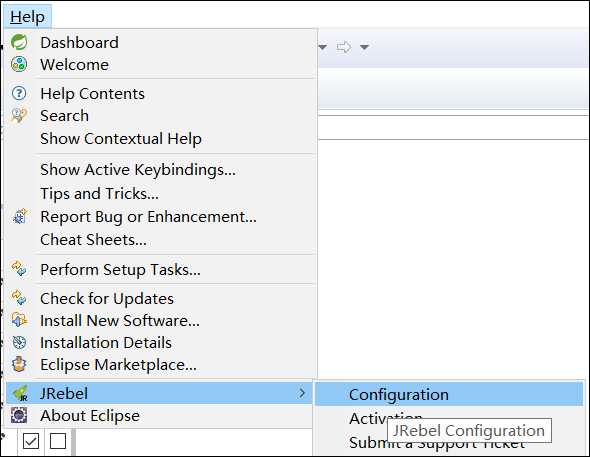Expand the JRebel submenu arrow
This screenshot has width=590, height=457.
point(302,393)
